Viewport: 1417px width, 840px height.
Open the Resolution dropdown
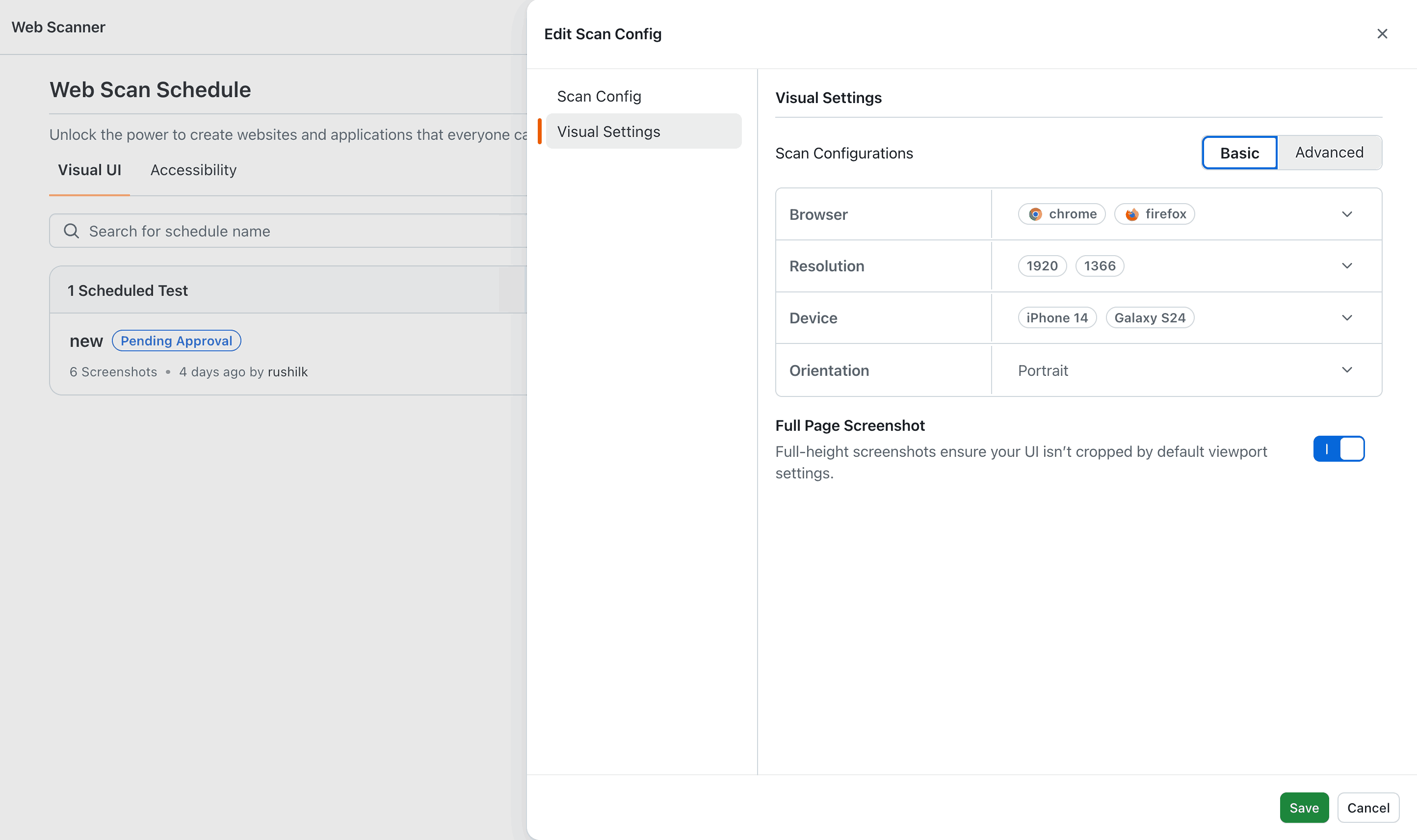1347,265
